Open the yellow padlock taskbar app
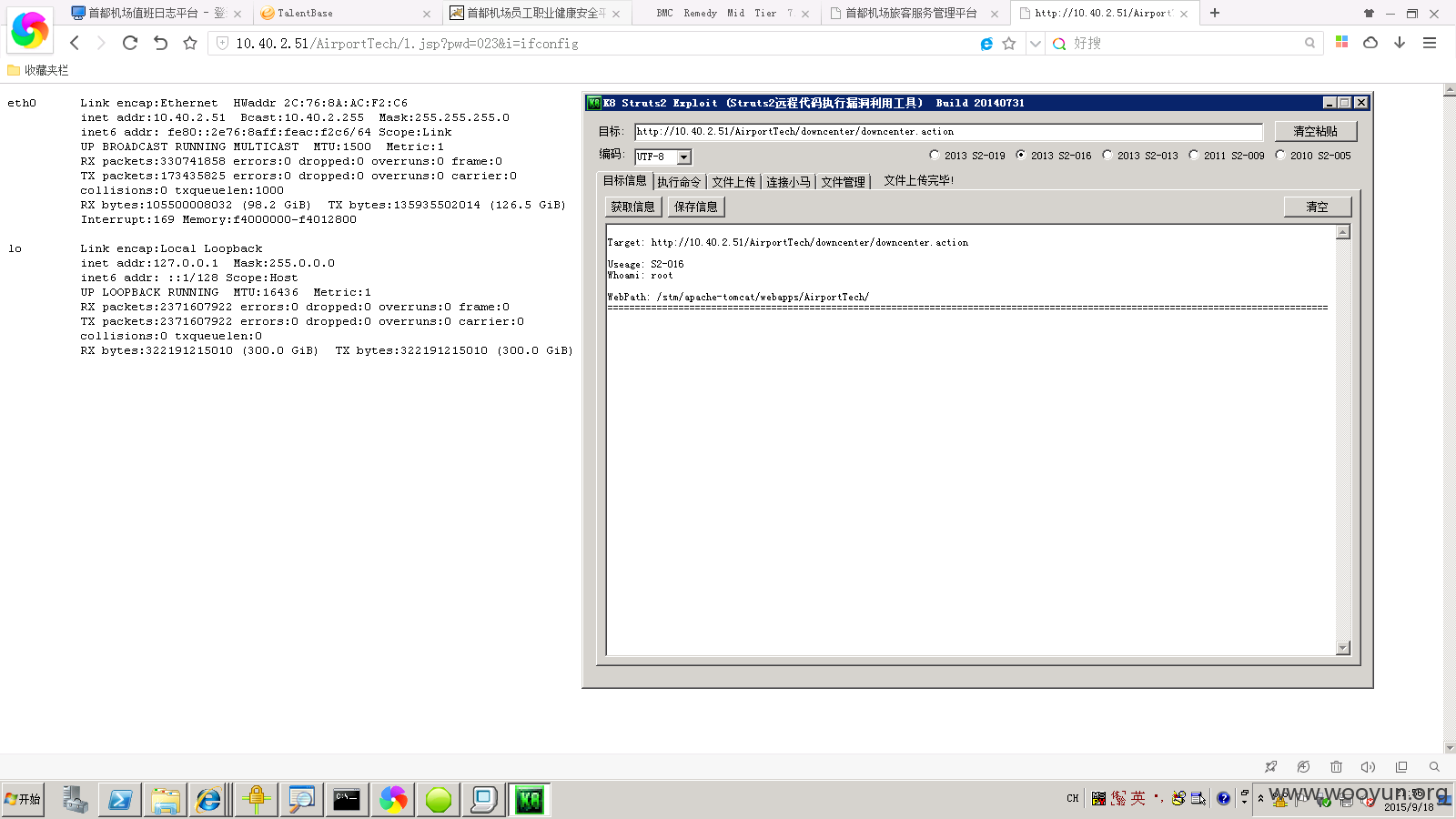Screen dimensions: 1456x819 click(x=257, y=799)
